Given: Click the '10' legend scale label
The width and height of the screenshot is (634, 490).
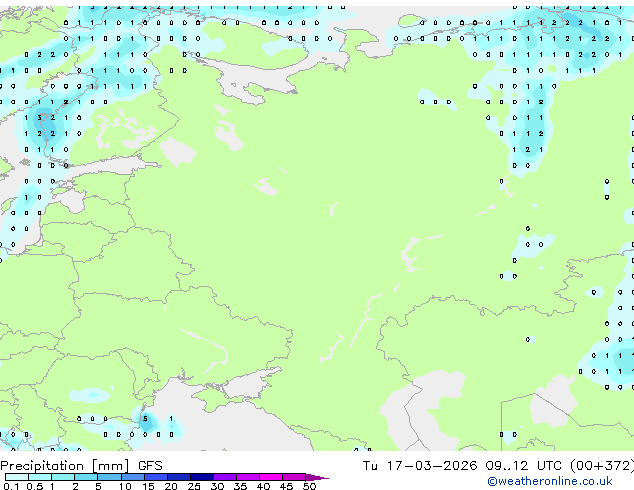Looking at the screenshot, I should coord(125,486).
